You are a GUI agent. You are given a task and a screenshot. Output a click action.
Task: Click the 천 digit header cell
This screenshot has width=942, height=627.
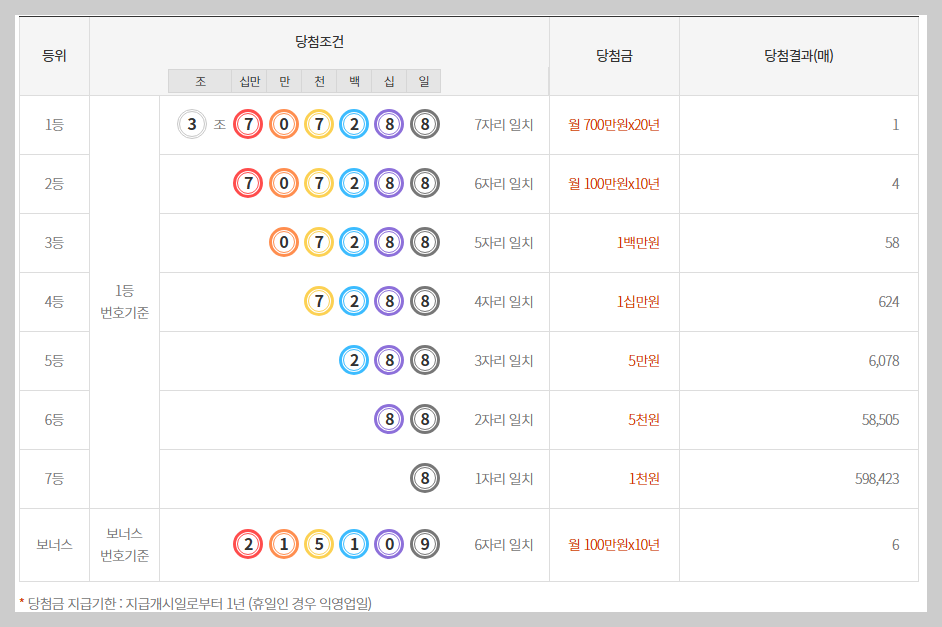pyautogui.click(x=320, y=81)
